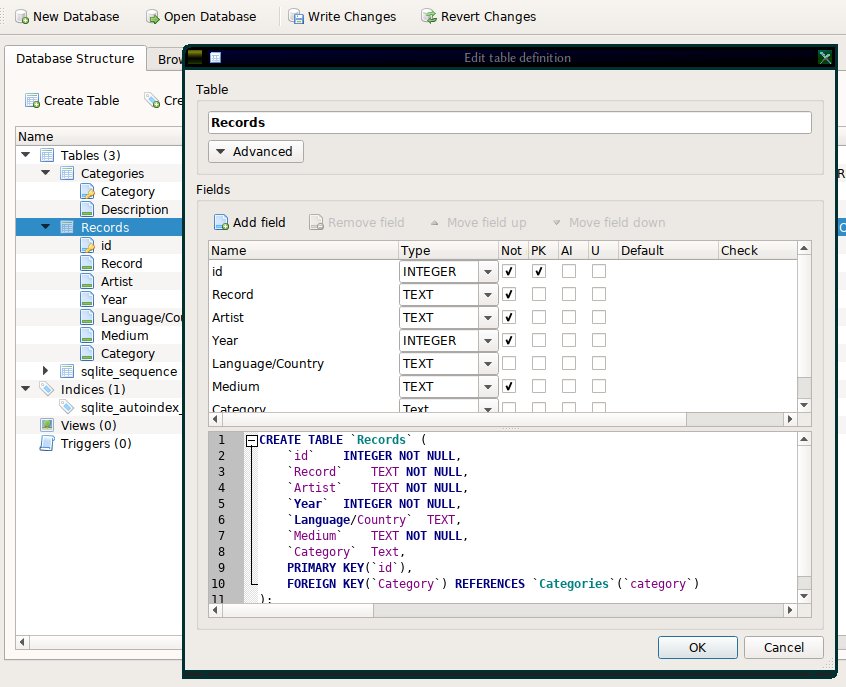Viewport: 846px width, 687px height.
Task: Toggle the PK checkbox for id field
Action: [x=539, y=272]
